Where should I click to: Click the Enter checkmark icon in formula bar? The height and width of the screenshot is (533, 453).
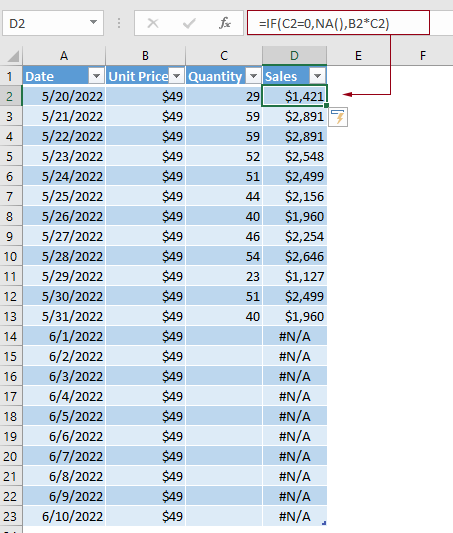pos(189,23)
